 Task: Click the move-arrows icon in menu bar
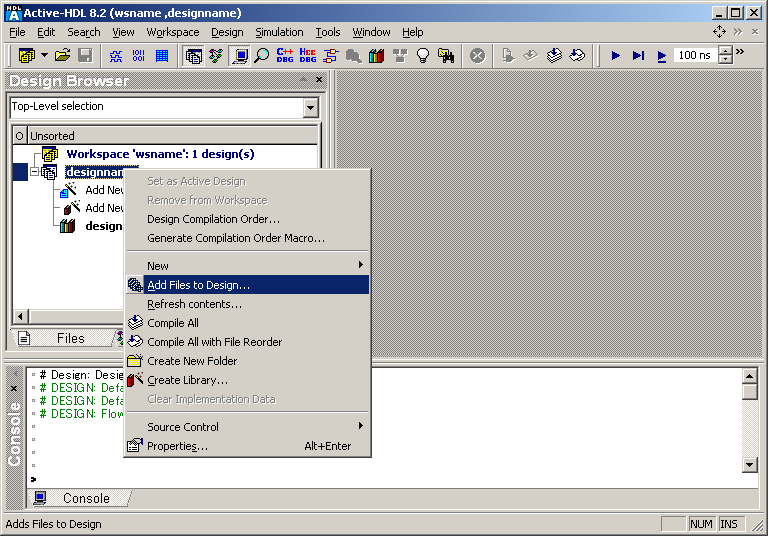(x=719, y=32)
